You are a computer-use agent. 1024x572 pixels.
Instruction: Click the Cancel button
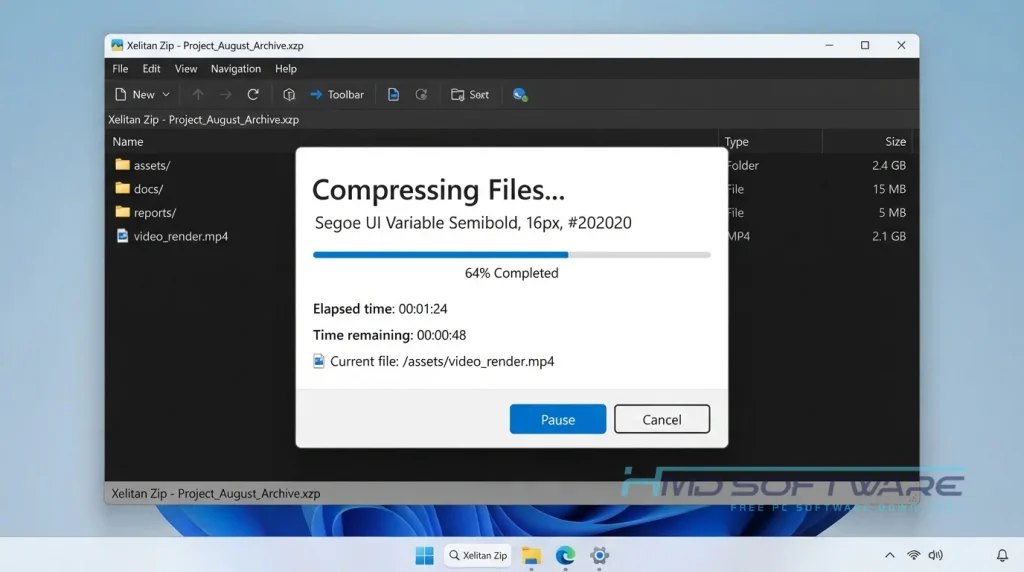point(662,419)
